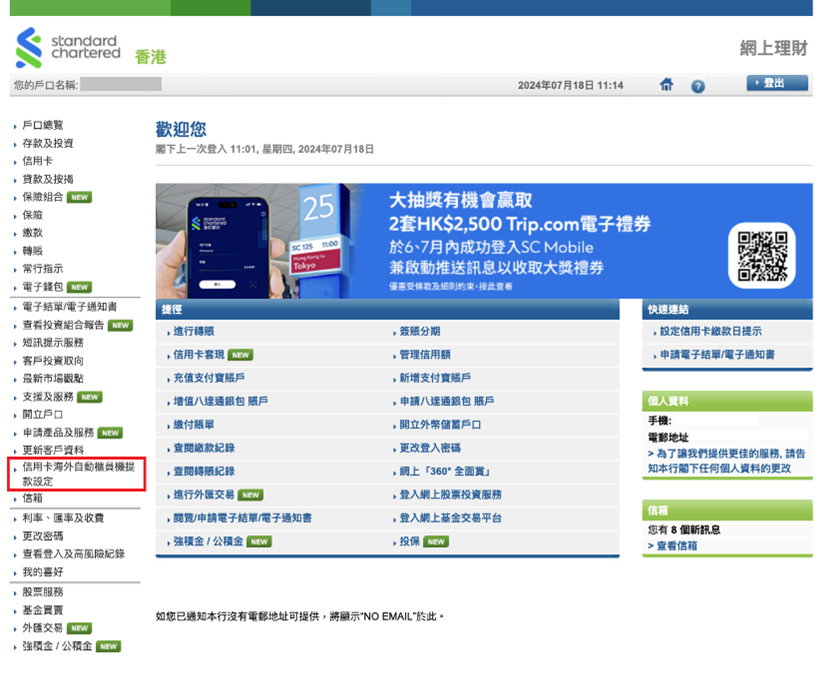818x699 pixels.
Task: Open help via the question mark icon
Action: (x=697, y=85)
